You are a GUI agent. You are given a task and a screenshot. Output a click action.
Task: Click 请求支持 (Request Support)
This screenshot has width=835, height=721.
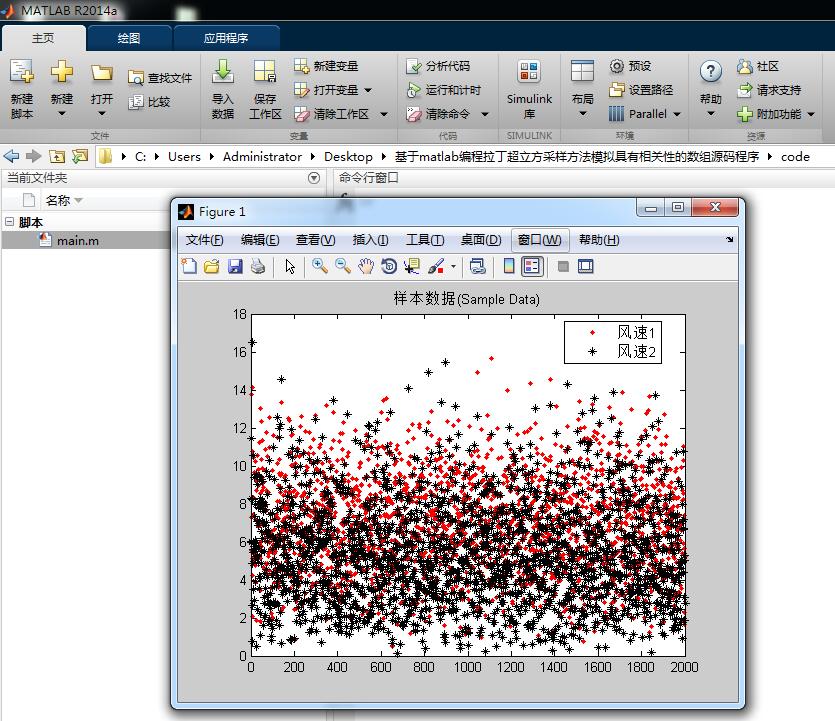(x=769, y=90)
